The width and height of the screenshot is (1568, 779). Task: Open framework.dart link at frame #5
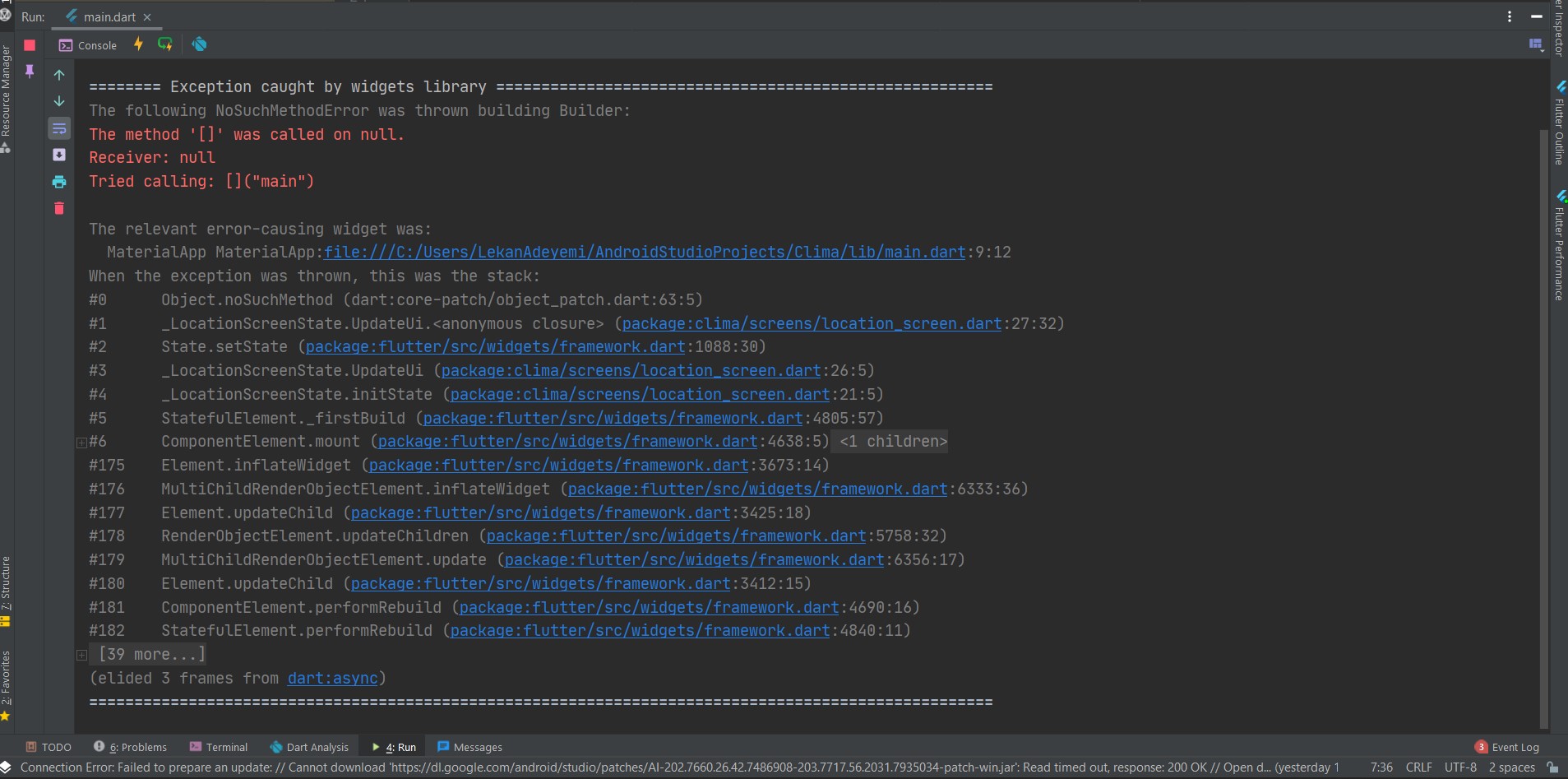pos(613,419)
